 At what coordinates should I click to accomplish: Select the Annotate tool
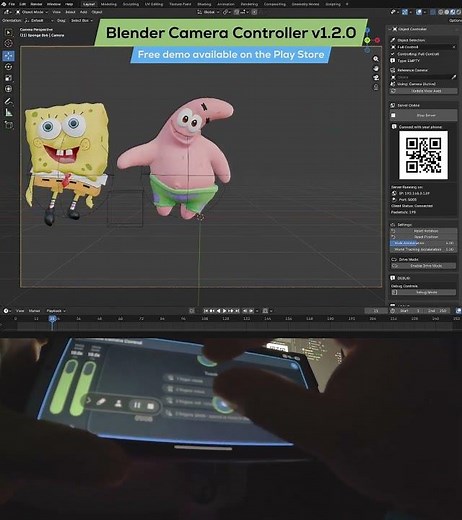coord(9,101)
